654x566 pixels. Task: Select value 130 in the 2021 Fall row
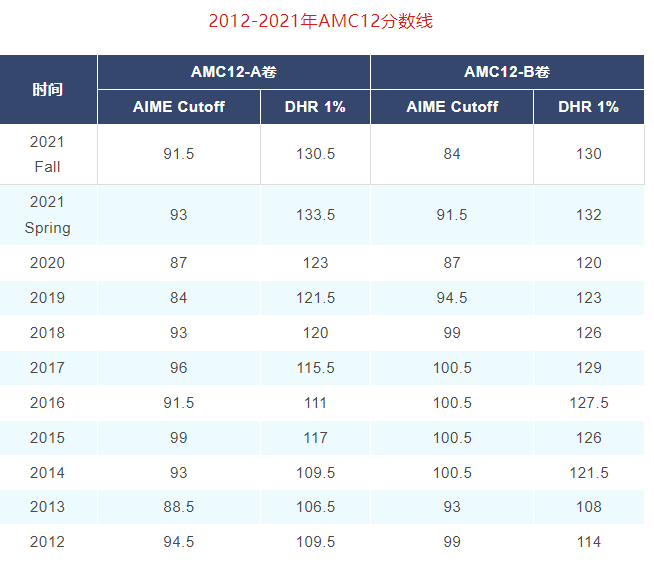(589, 154)
